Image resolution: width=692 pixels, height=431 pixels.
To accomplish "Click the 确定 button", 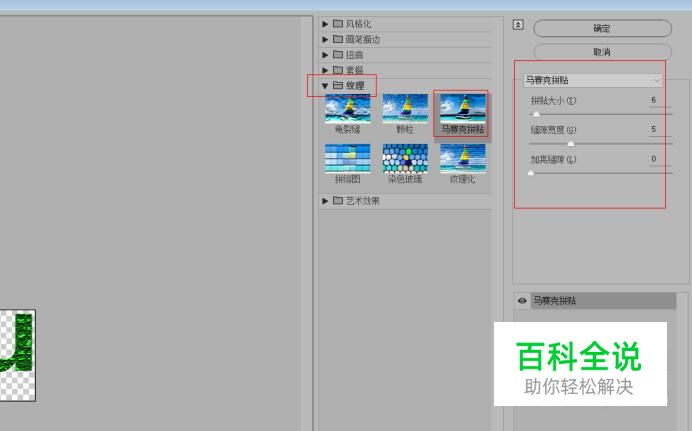I will coord(602,29).
